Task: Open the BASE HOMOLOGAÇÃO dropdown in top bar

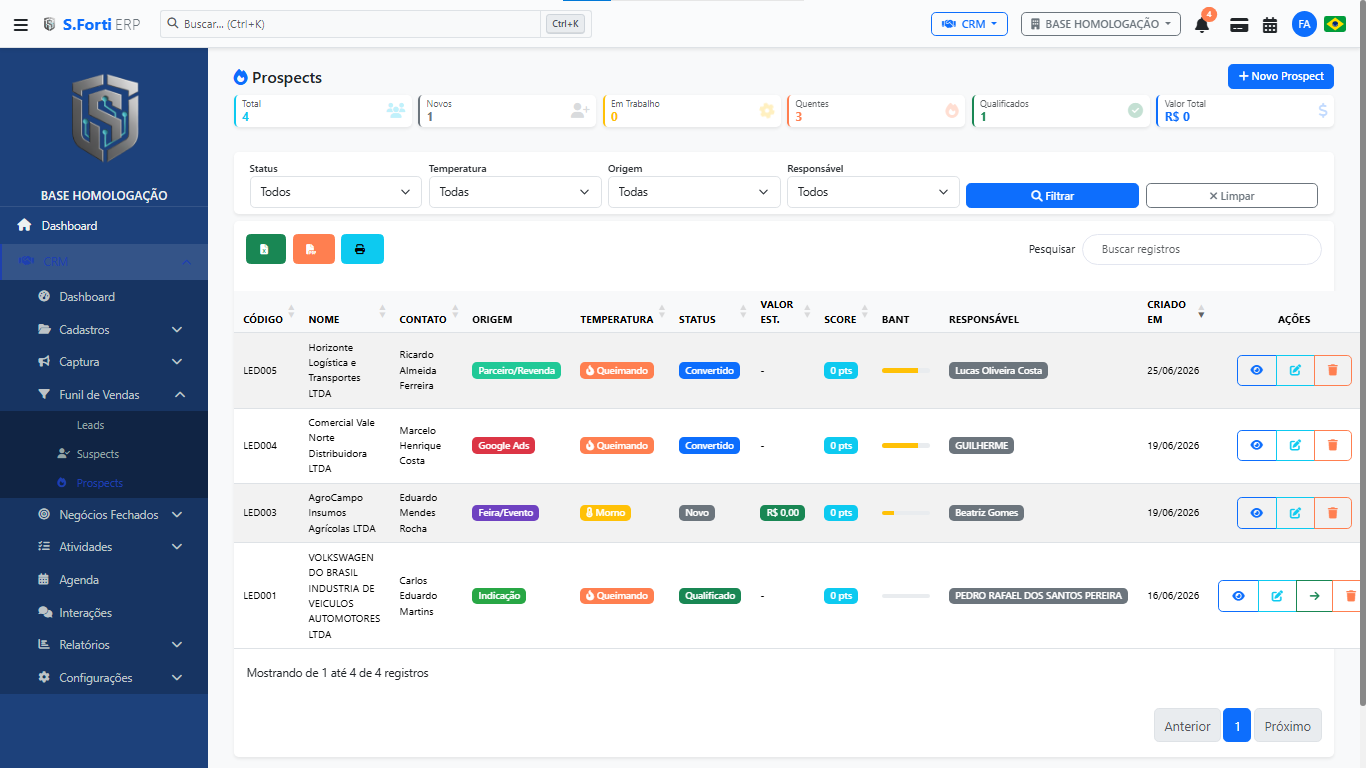Action: (x=1101, y=24)
